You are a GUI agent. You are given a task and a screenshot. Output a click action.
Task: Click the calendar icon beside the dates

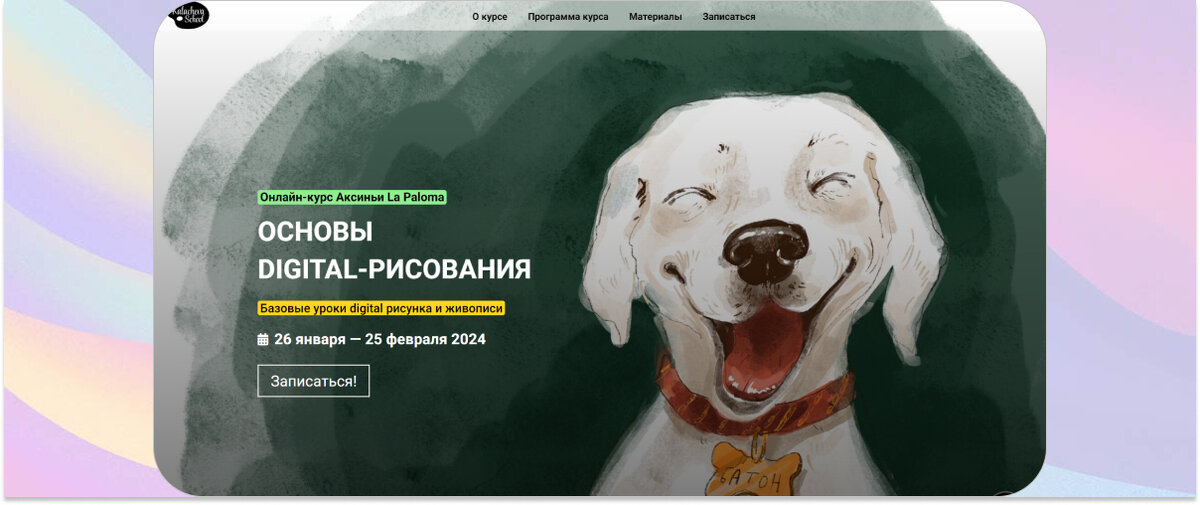(x=263, y=339)
